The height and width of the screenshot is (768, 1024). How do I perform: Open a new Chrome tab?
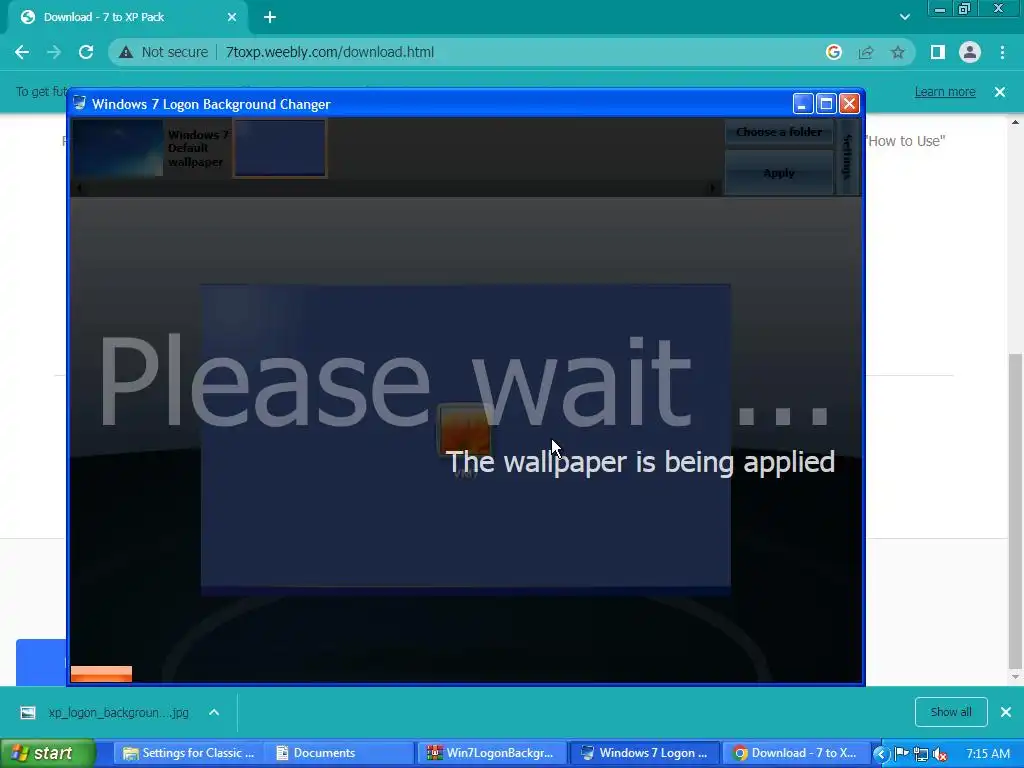click(270, 17)
